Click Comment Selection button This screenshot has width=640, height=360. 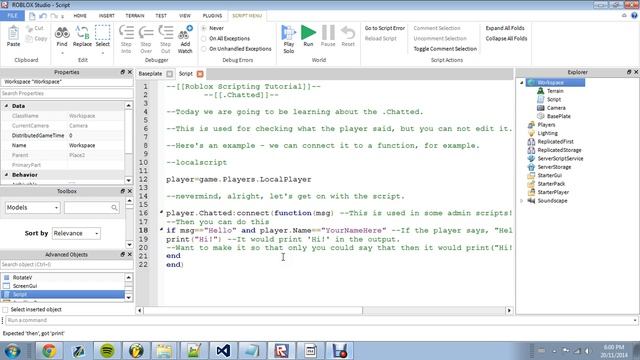click(x=437, y=28)
